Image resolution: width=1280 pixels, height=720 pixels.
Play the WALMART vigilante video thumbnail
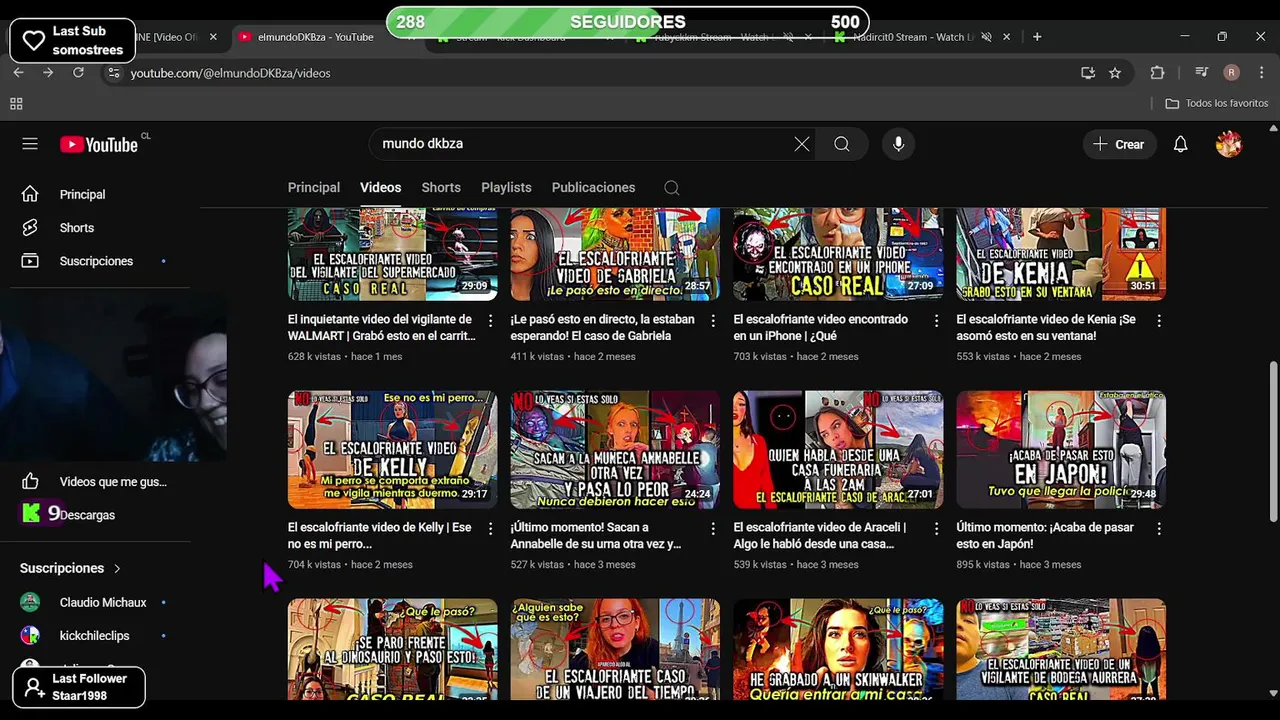392,254
